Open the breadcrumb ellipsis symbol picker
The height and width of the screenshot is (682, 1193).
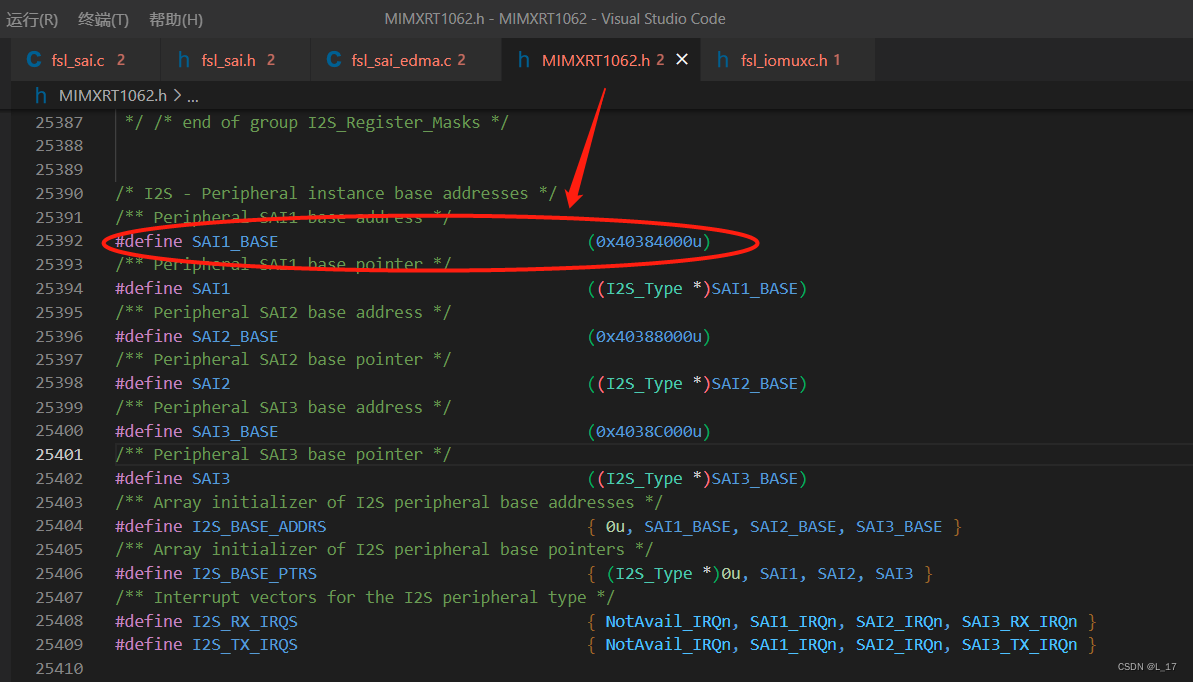[192, 97]
